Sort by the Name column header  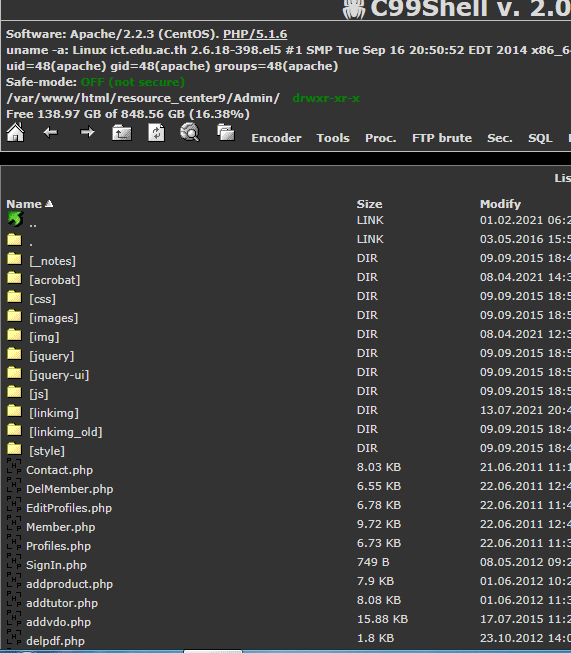coord(24,204)
